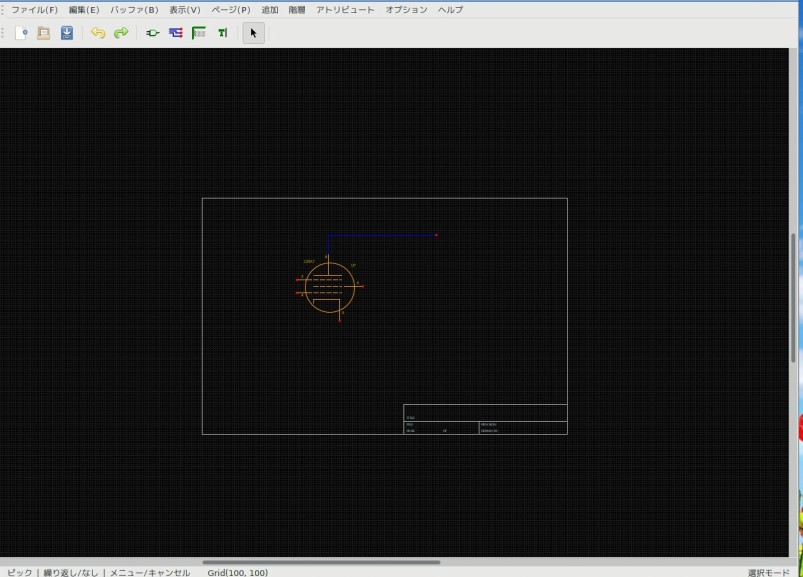Select the Add Text tool
The height and width of the screenshot is (577, 803).
click(x=222, y=33)
